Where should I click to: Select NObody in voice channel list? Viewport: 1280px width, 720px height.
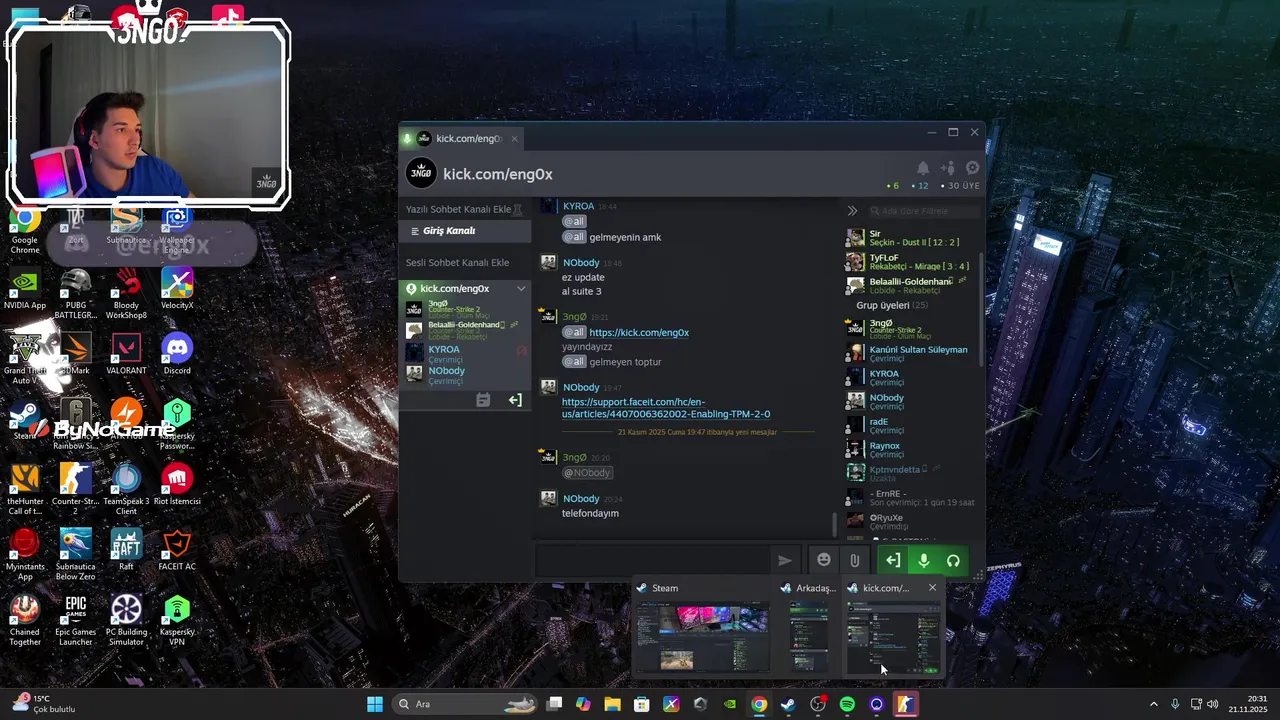[465, 374]
